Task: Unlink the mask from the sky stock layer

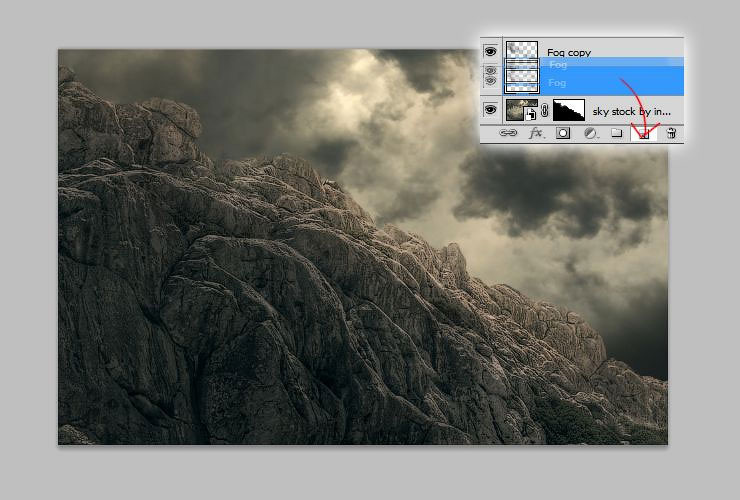Action: pyautogui.click(x=545, y=110)
